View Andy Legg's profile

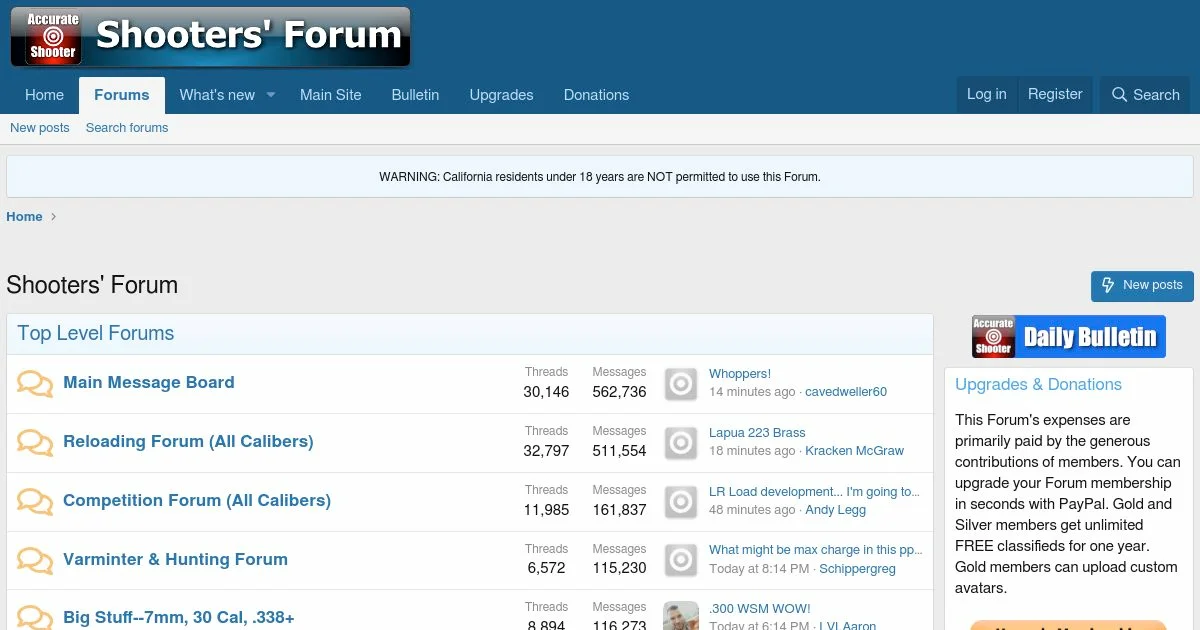pos(836,510)
